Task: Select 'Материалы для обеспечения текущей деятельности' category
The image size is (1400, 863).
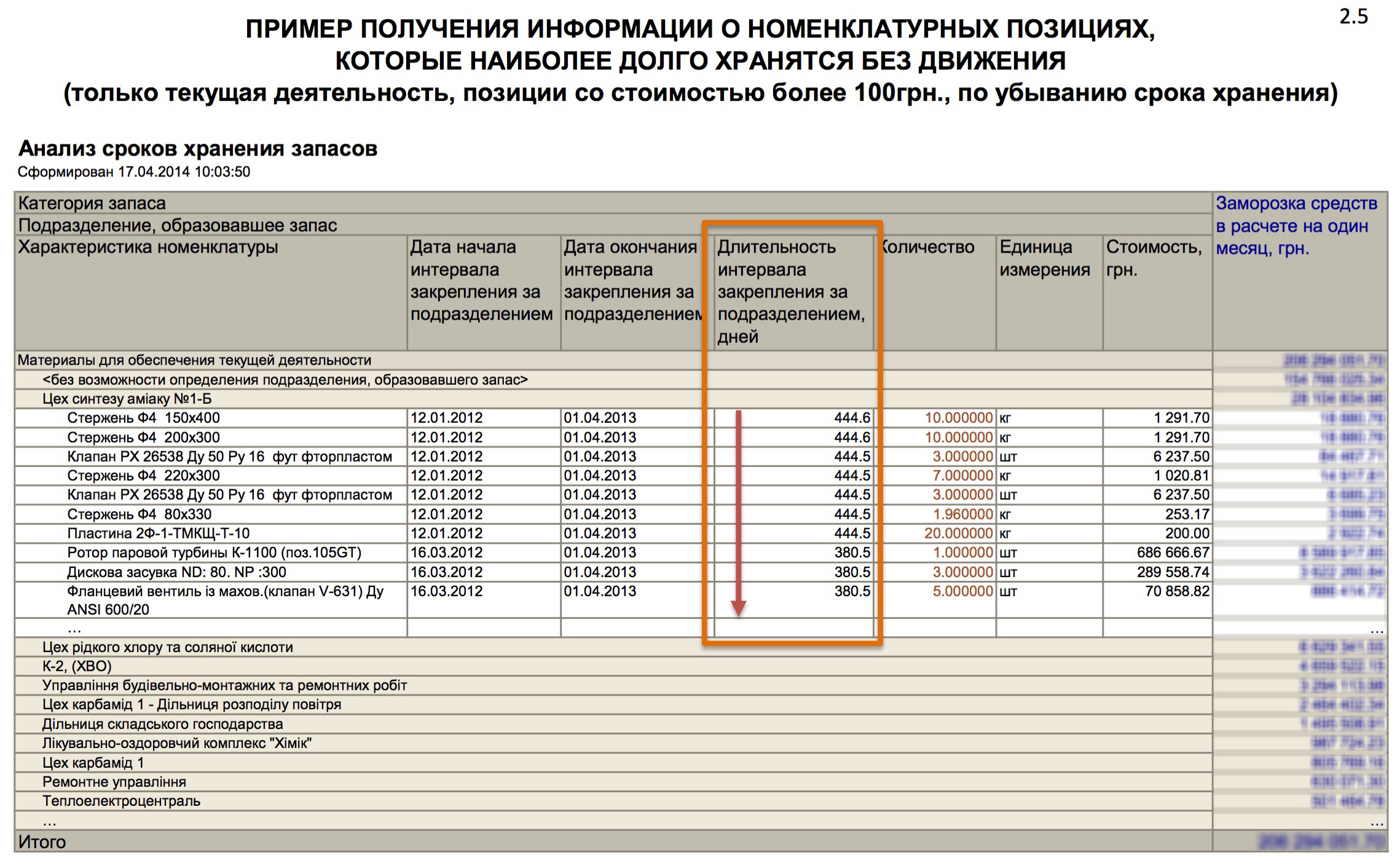Action: pos(194,360)
